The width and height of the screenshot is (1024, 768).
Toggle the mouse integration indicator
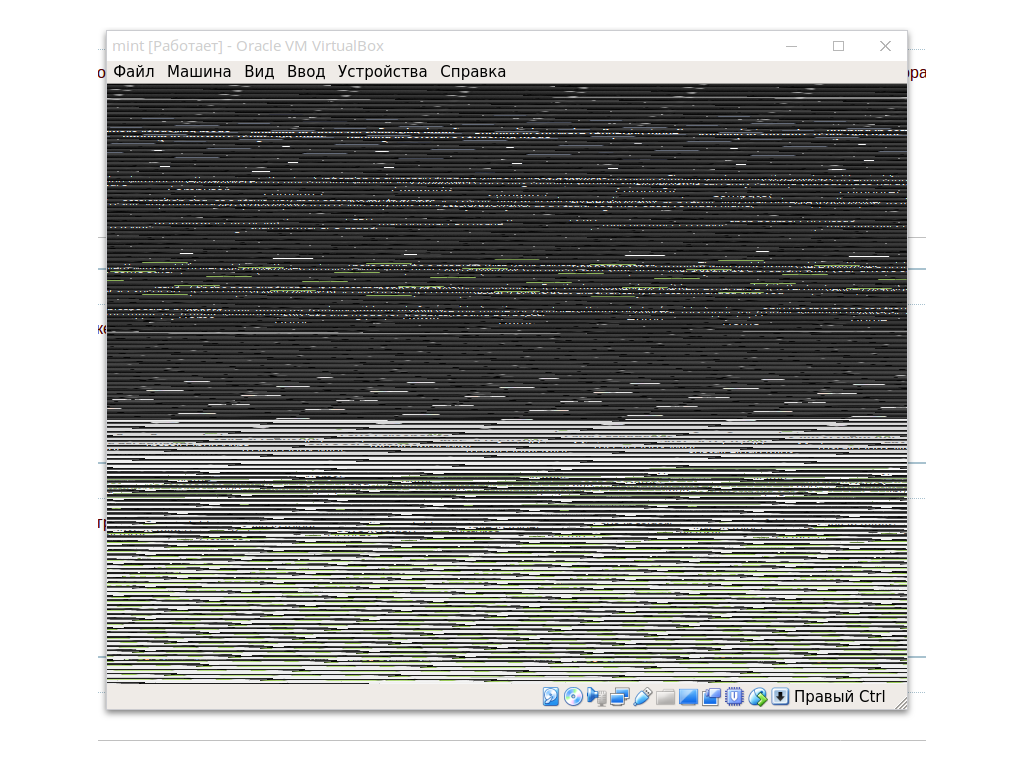click(x=757, y=697)
